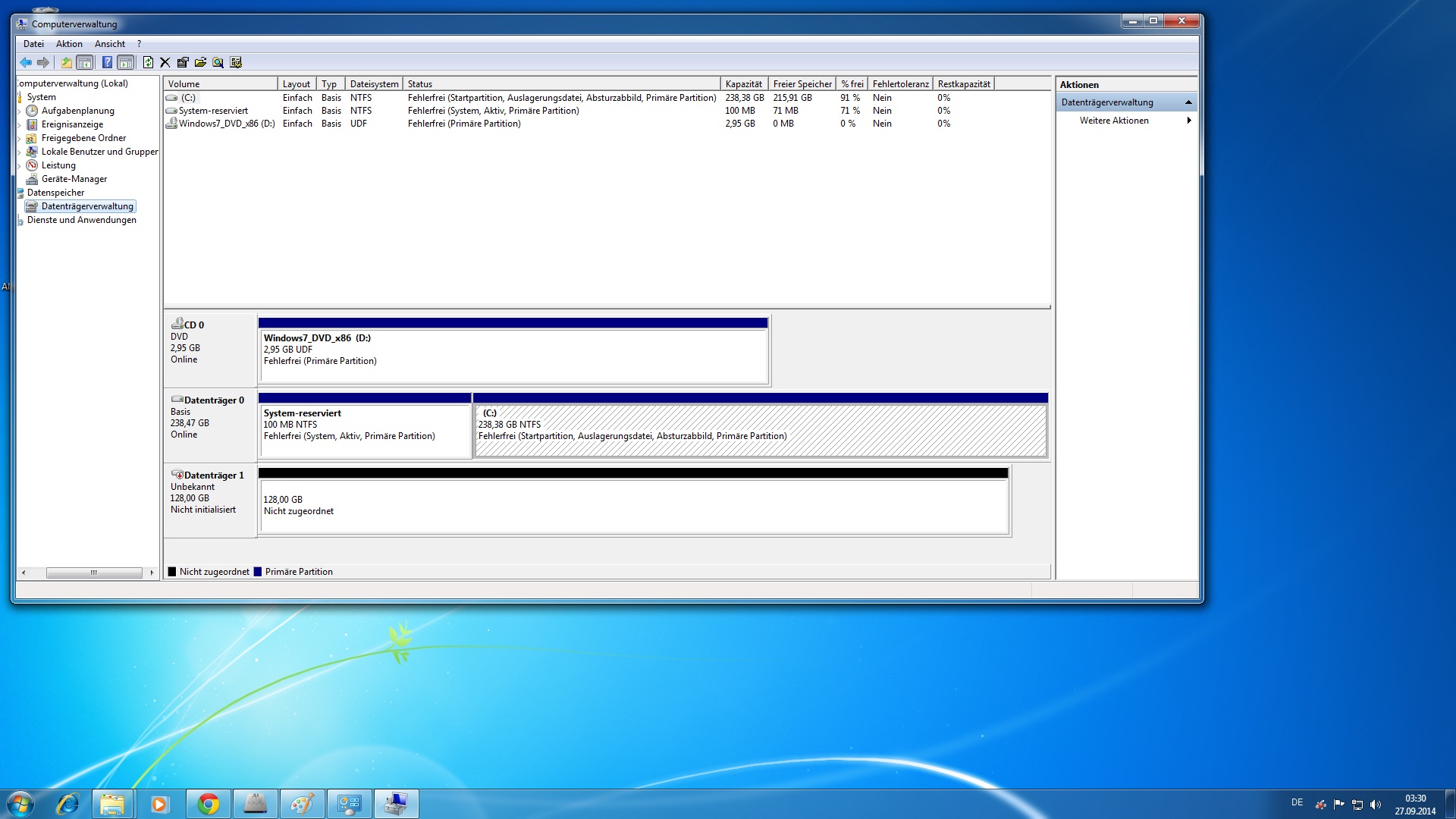
Task: Sort by the Freier Speicher column header
Action: click(x=802, y=84)
